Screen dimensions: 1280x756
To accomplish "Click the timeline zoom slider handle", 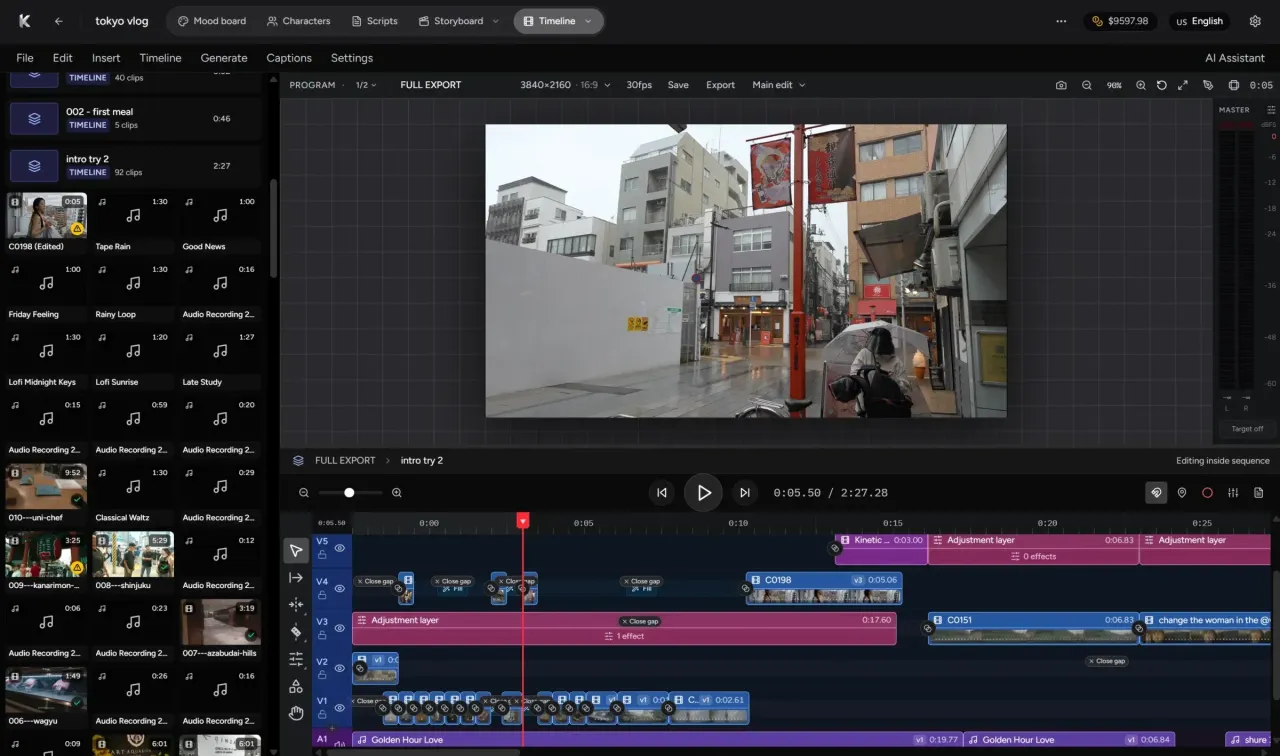I will (x=349, y=493).
